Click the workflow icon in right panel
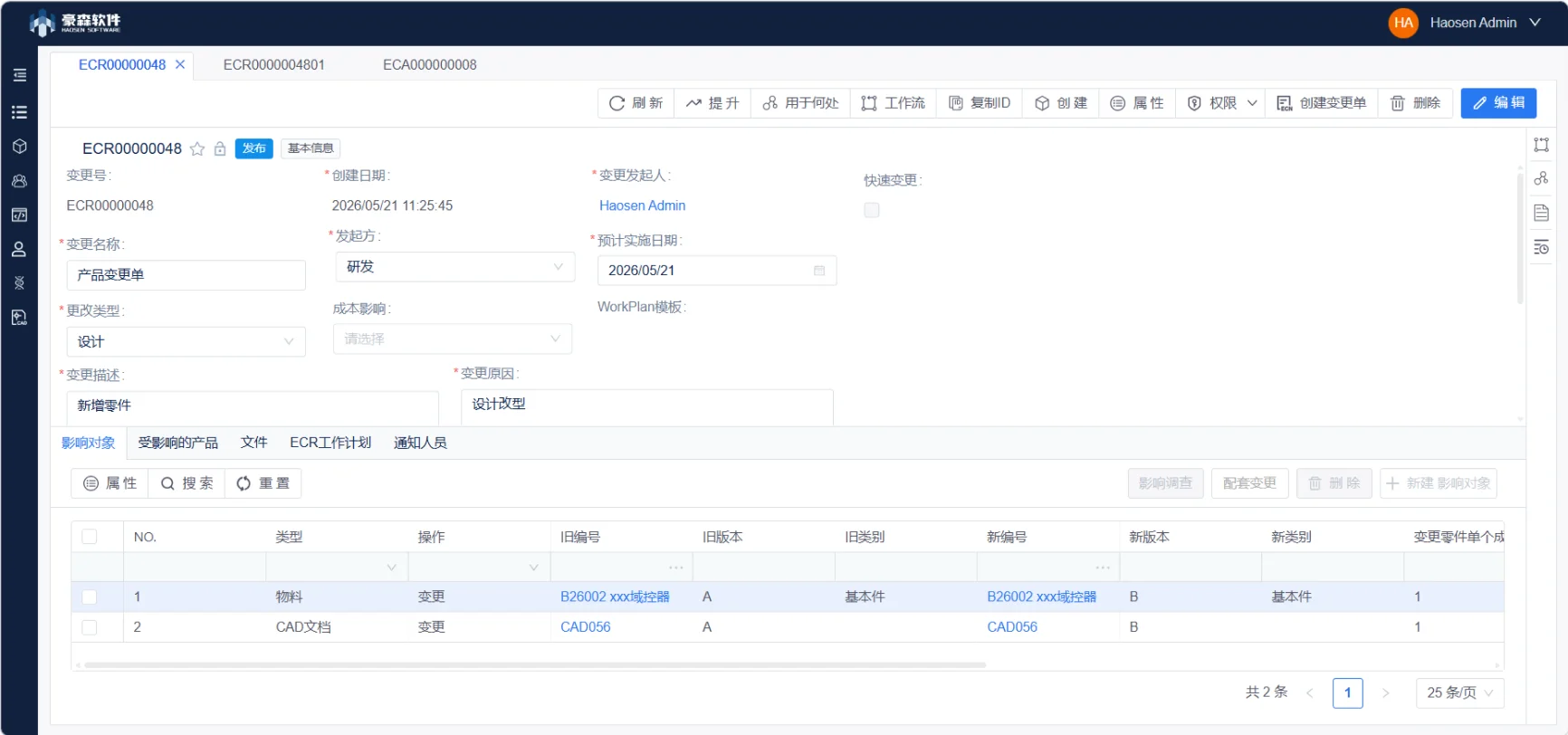The width and height of the screenshot is (1568, 735). coord(1541,145)
